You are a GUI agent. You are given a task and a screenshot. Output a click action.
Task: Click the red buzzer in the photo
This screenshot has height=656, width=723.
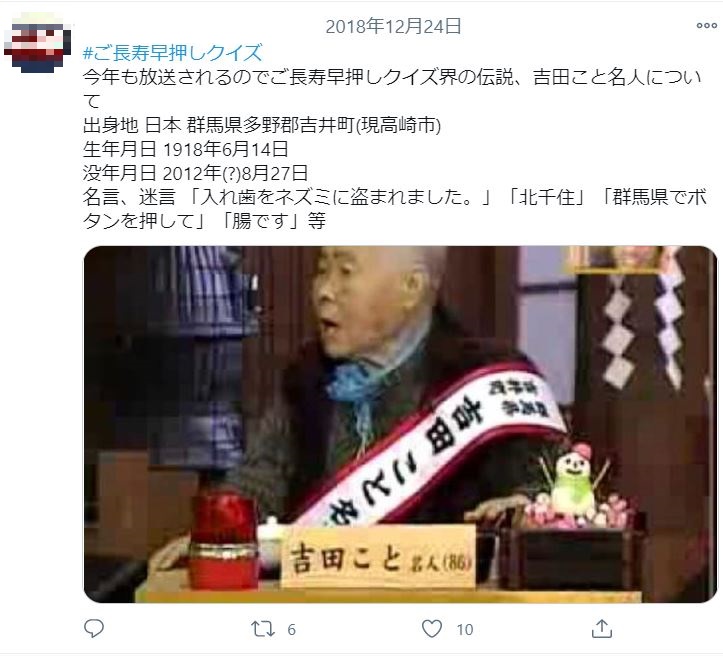click(x=223, y=540)
